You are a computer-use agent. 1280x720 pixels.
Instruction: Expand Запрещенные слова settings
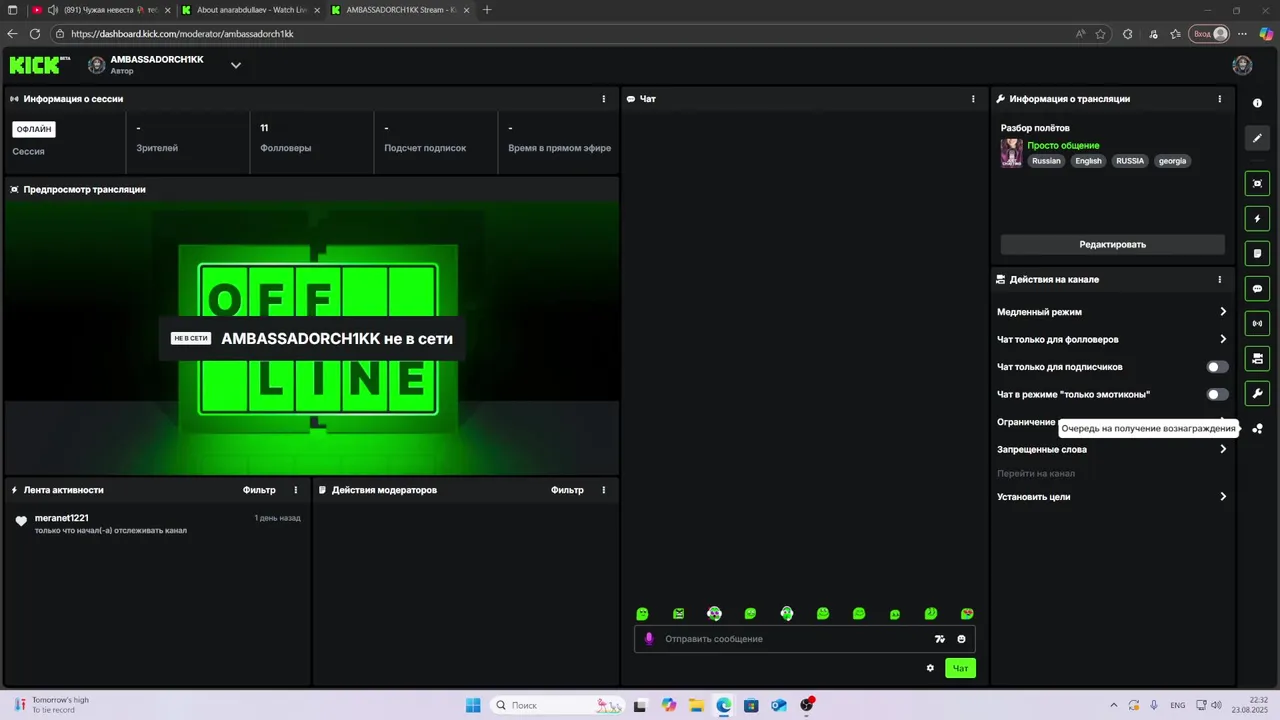point(1112,450)
